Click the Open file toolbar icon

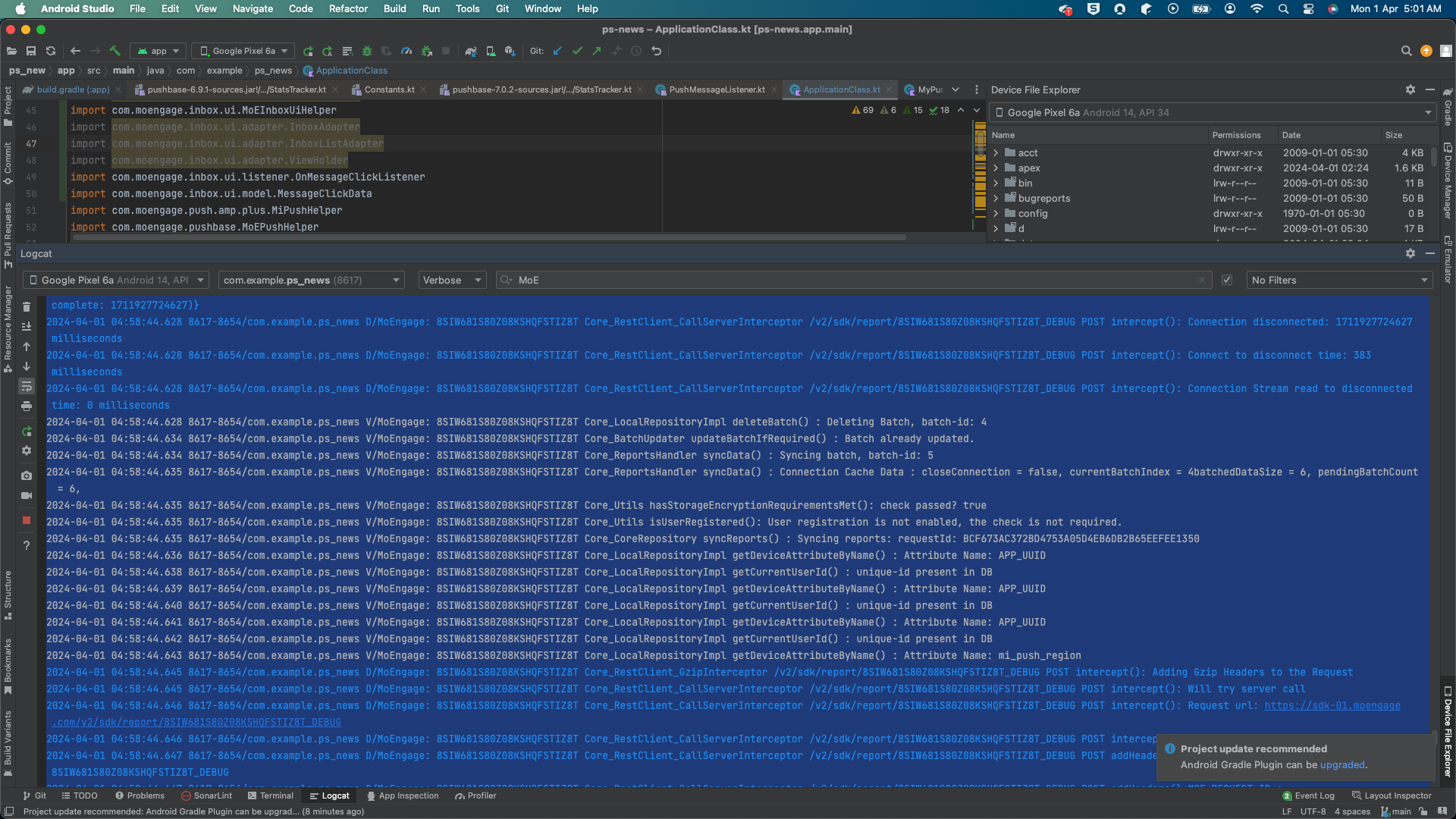click(x=11, y=51)
